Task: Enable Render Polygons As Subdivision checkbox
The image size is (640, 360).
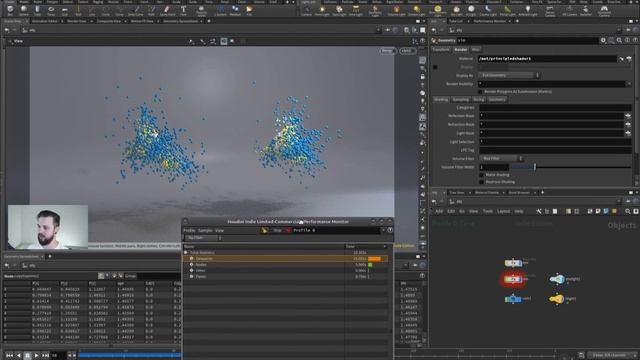Action: (480, 92)
